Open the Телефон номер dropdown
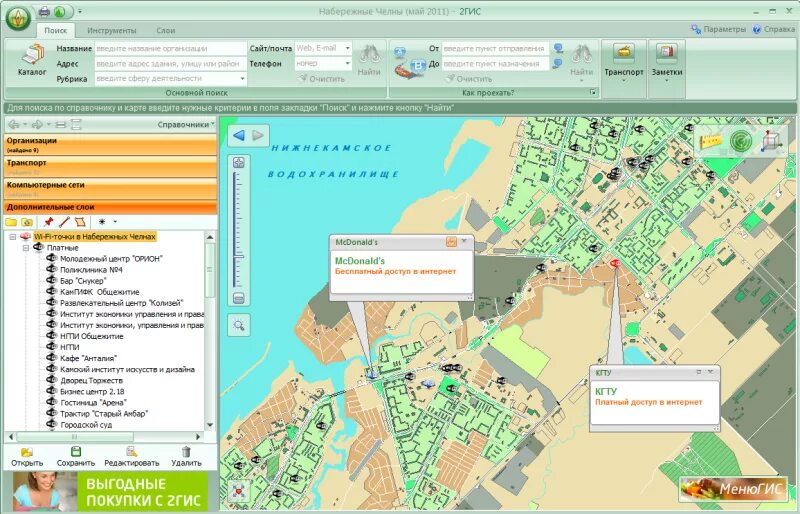The height and width of the screenshot is (514, 800). pos(347,63)
